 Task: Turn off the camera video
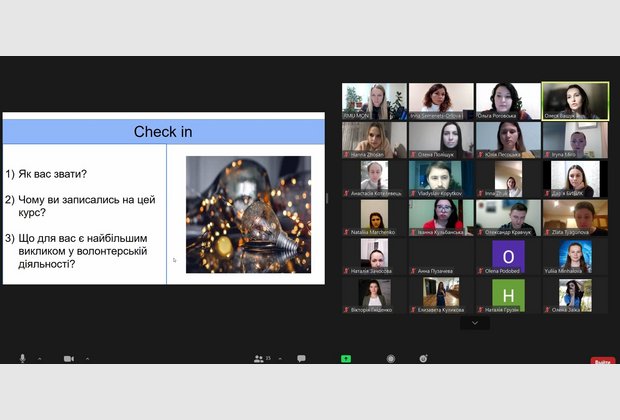(69, 358)
